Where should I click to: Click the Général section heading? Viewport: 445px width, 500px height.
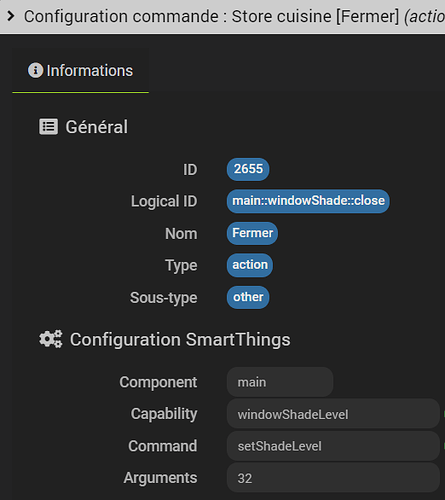click(x=96, y=127)
